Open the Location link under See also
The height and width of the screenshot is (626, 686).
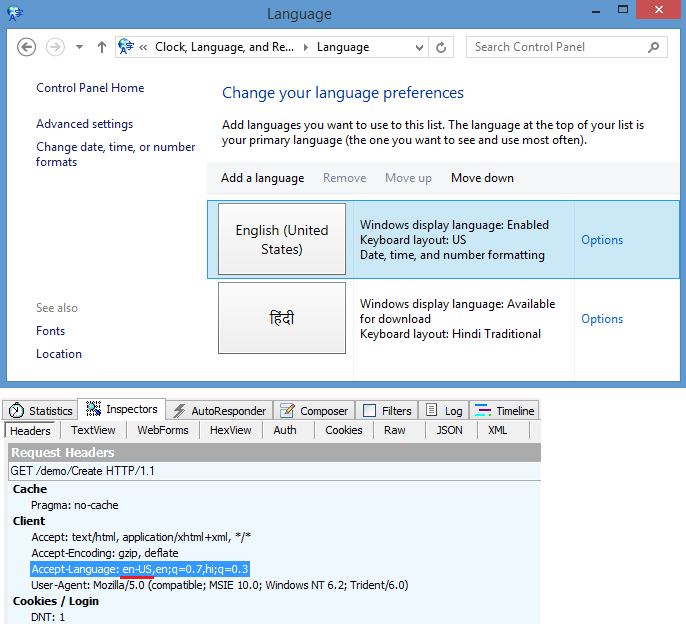59,354
